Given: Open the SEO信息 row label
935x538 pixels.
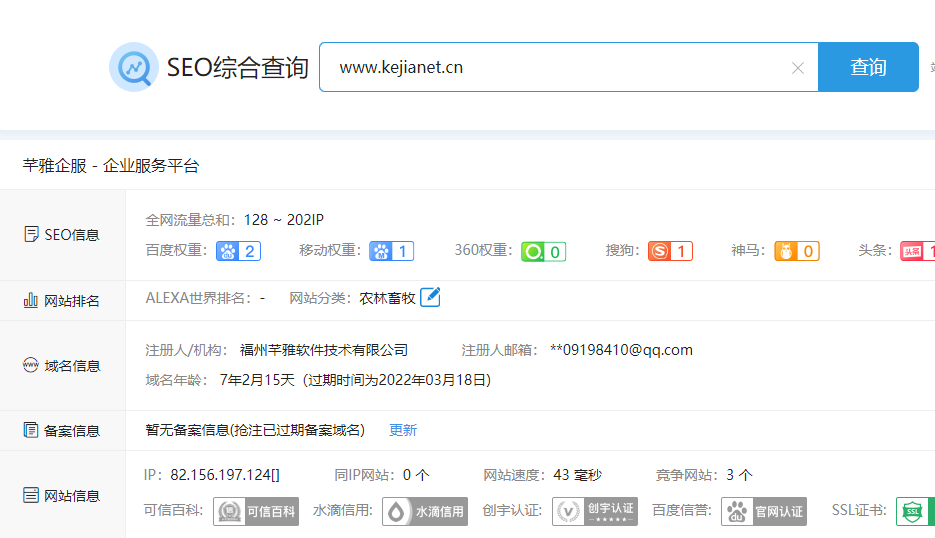Looking at the screenshot, I should click(62, 235).
